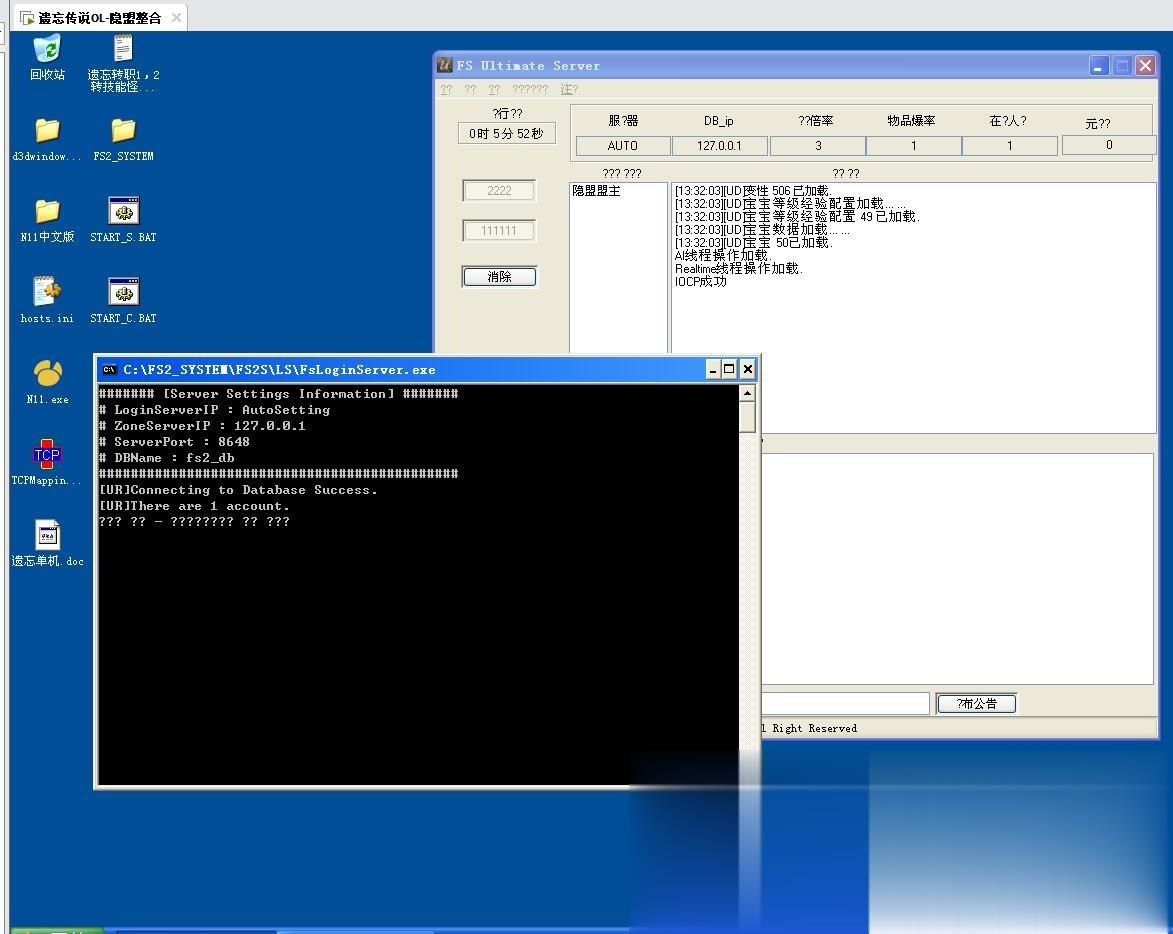Click the 物品爆率 drop rate value 1
This screenshot has width=1173, height=934.
[913, 145]
